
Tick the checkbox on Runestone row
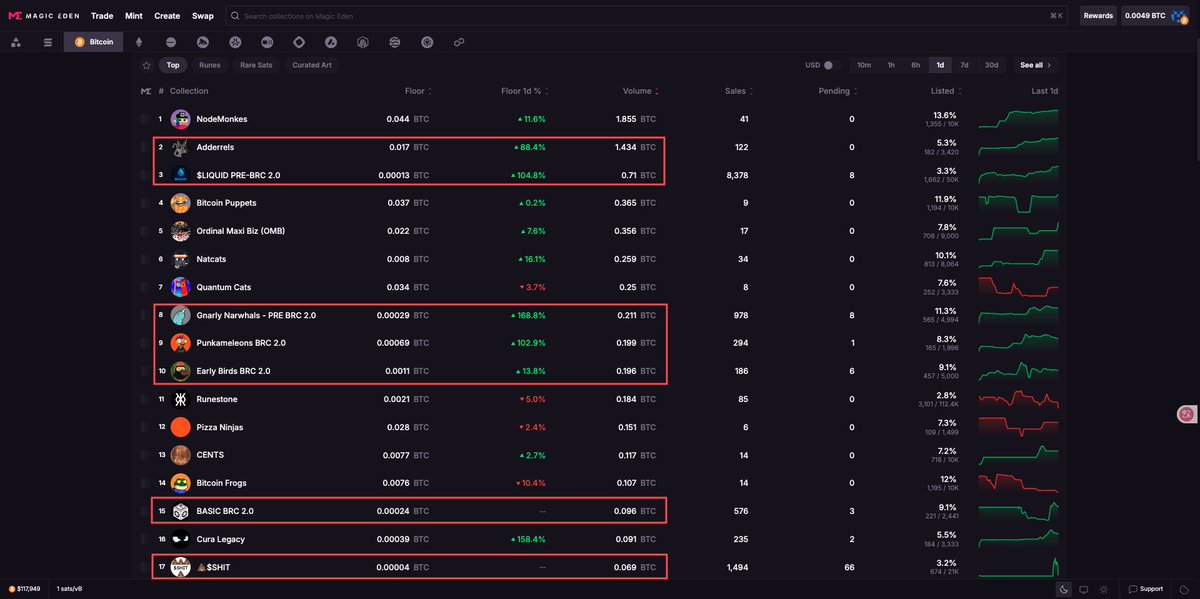coord(145,399)
